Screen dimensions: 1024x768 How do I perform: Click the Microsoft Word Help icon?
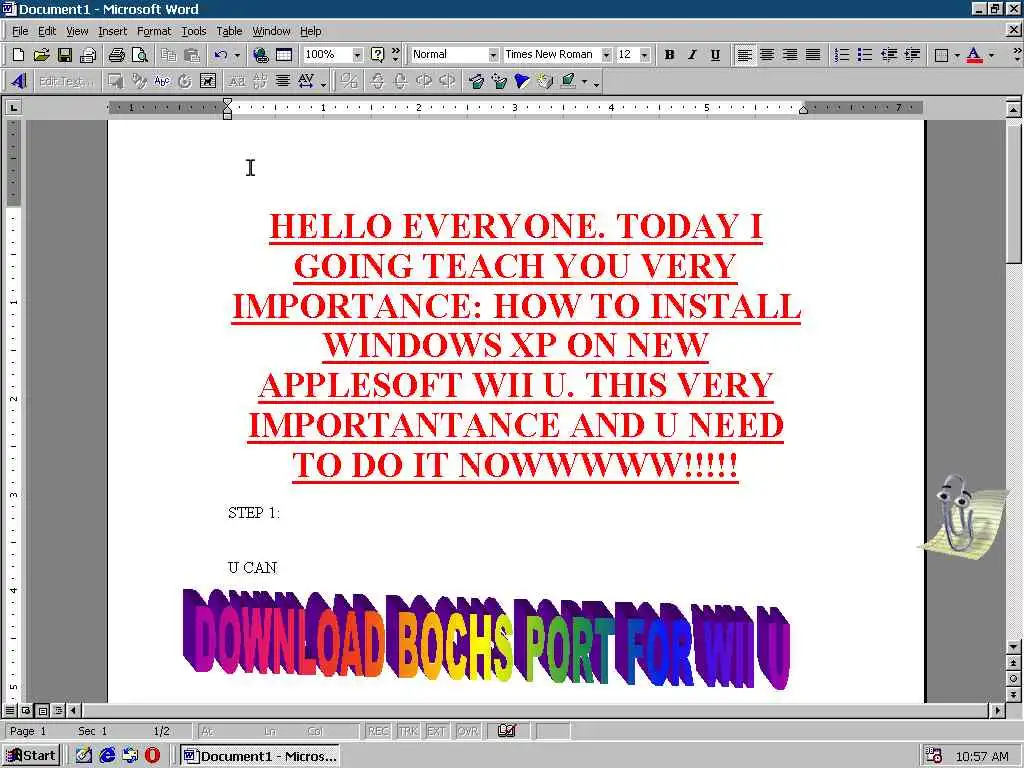(x=377, y=55)
